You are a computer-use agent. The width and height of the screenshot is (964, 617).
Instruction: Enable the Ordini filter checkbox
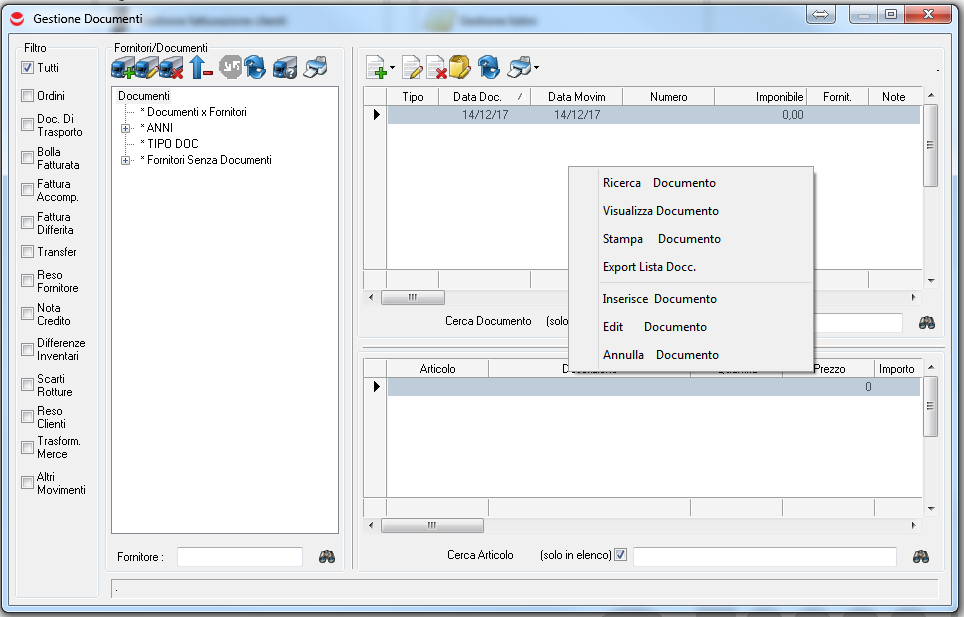pyautogui.click(x=28, y=96)
